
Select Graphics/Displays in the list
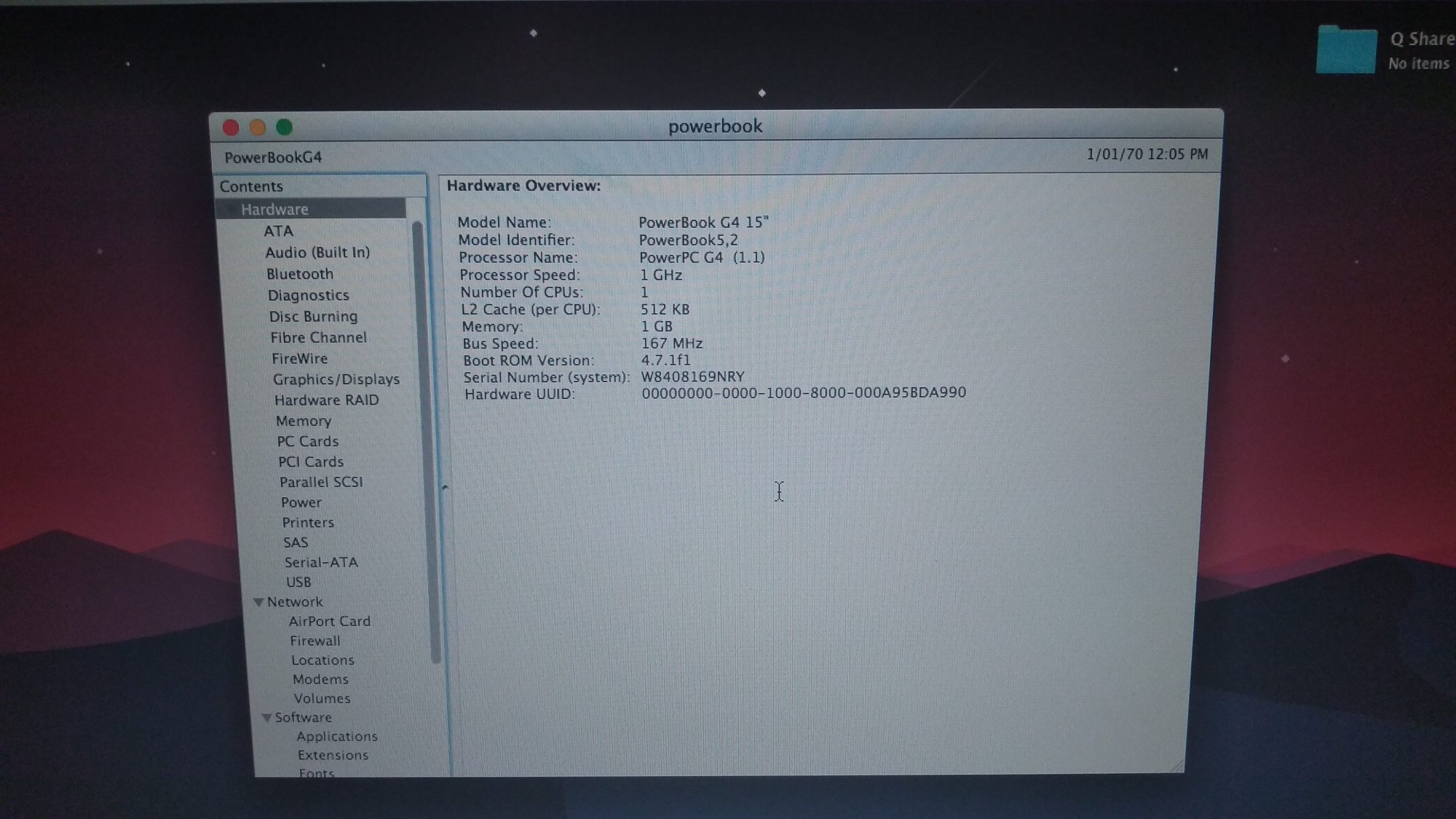336,379
